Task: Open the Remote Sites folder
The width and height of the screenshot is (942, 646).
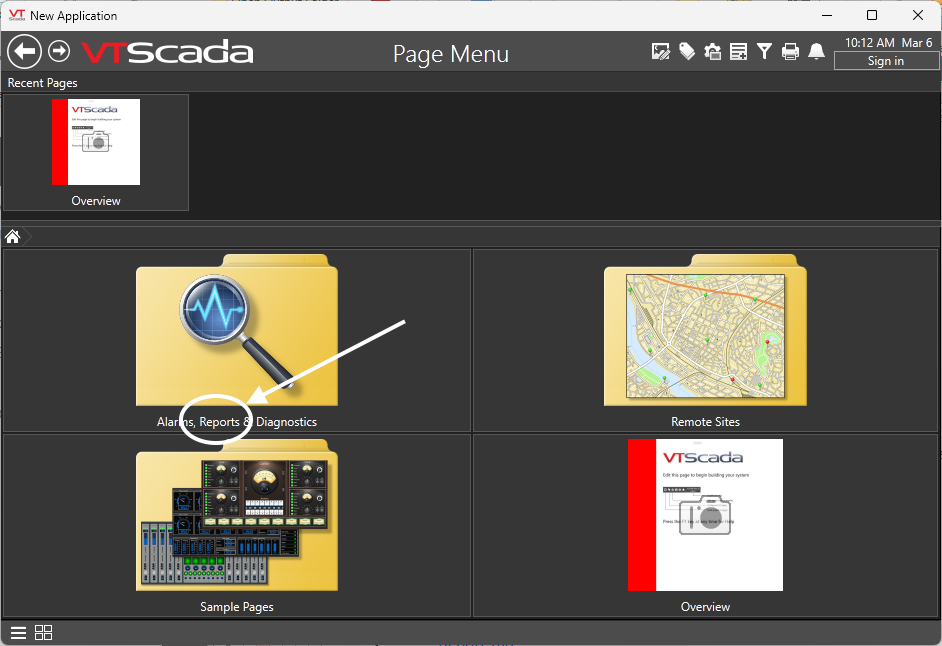Action: point(705,340)
